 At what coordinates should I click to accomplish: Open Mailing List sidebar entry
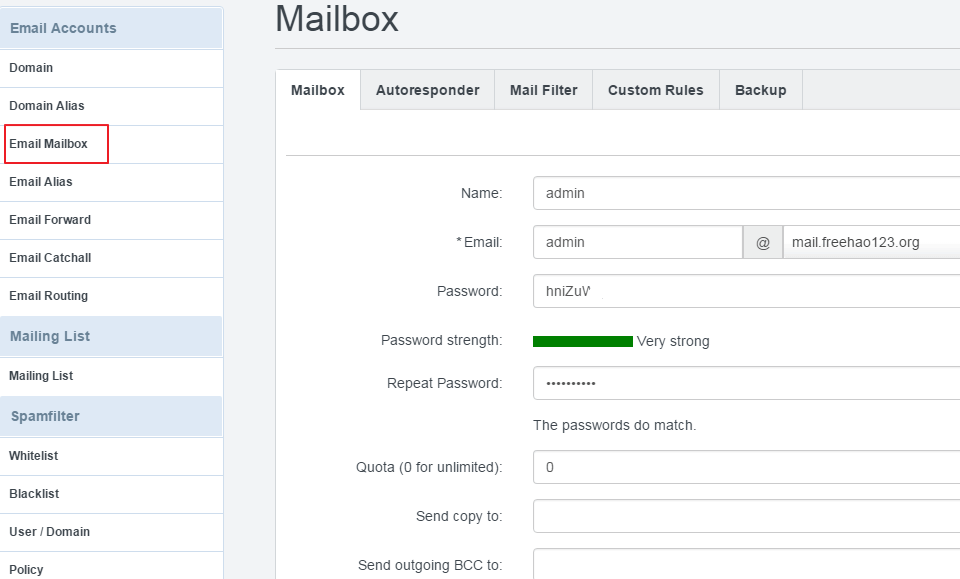[111, 376]
